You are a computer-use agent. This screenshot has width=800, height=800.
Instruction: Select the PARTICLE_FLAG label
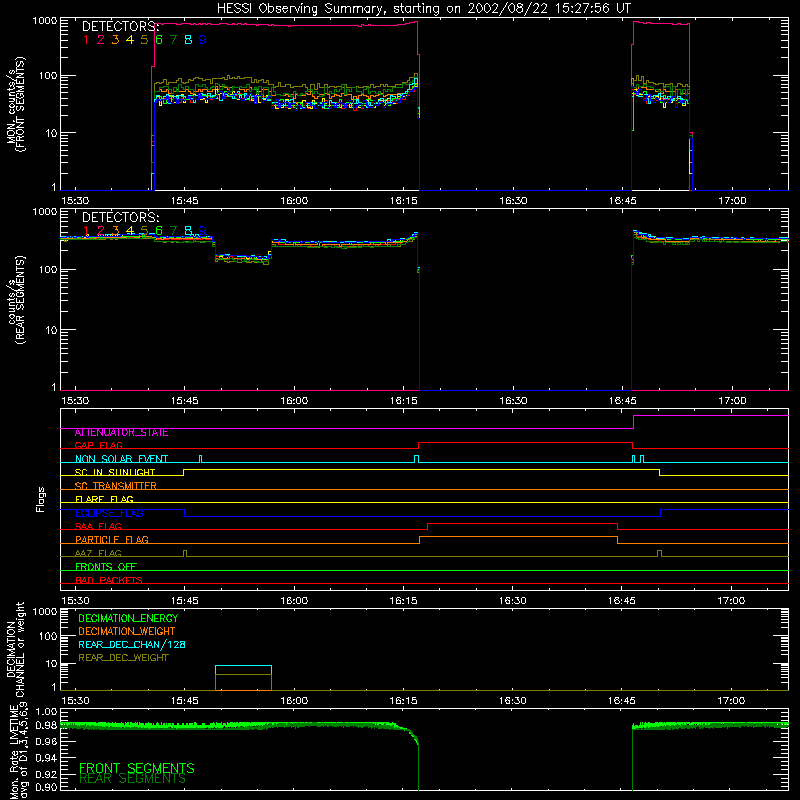coord(112,540)
